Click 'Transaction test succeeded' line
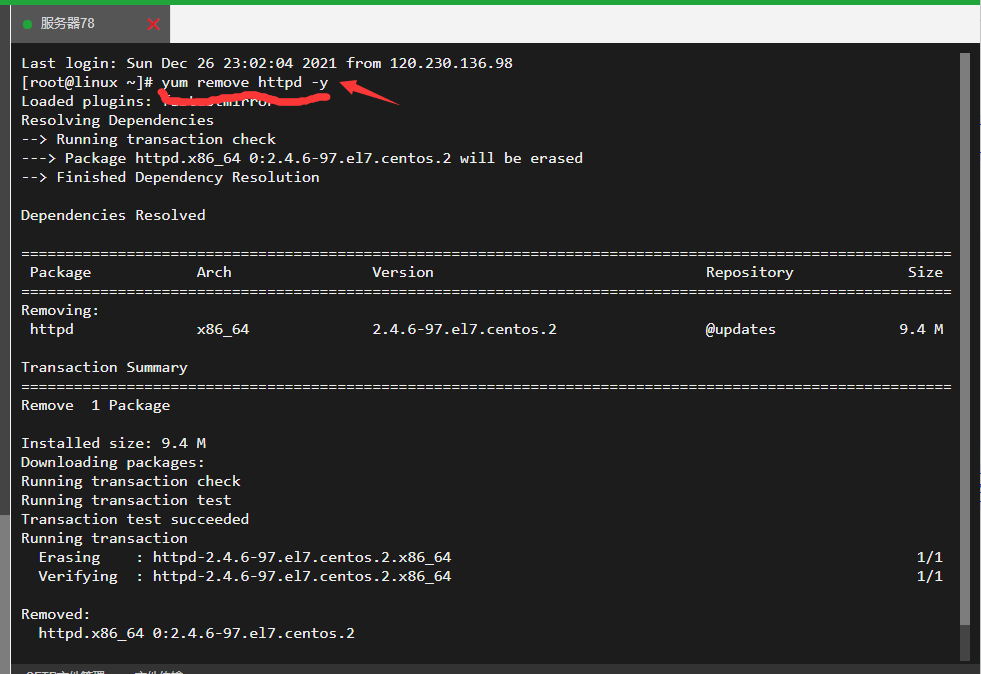Screen dimensions: 981x674 (x=135, y=519)
